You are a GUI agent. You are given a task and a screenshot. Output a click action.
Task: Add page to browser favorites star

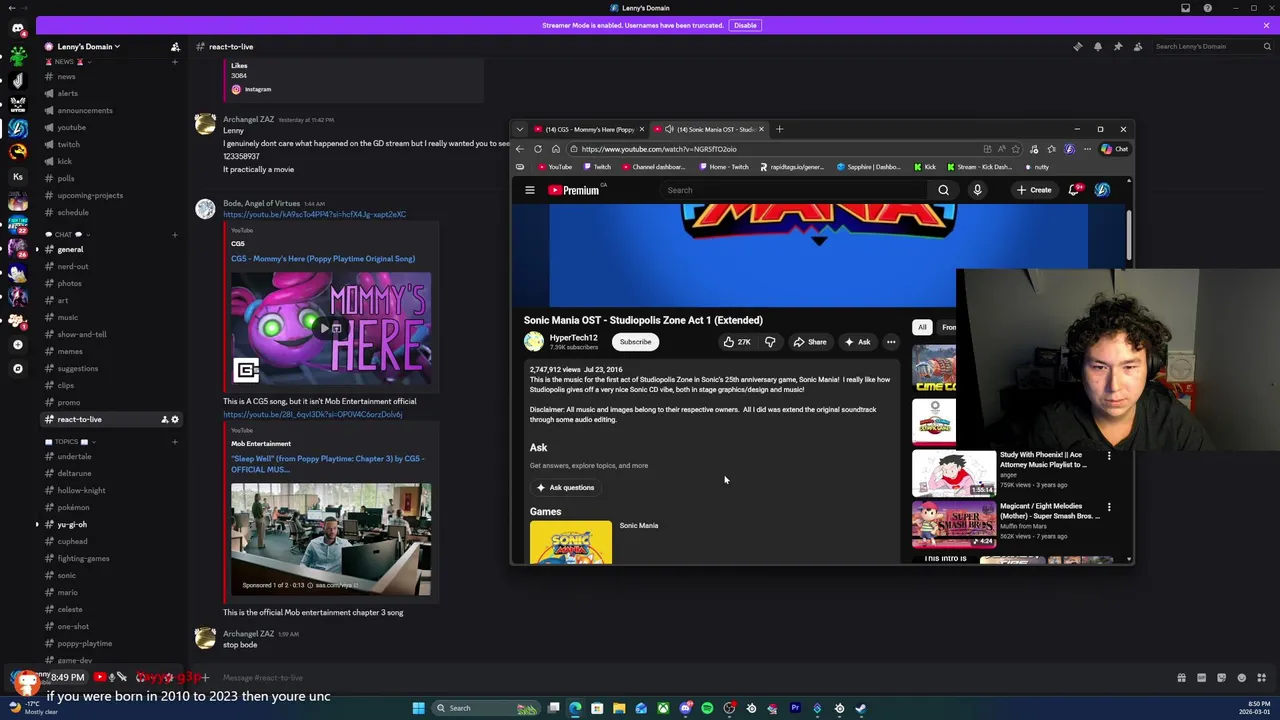tap(1016, 149)
